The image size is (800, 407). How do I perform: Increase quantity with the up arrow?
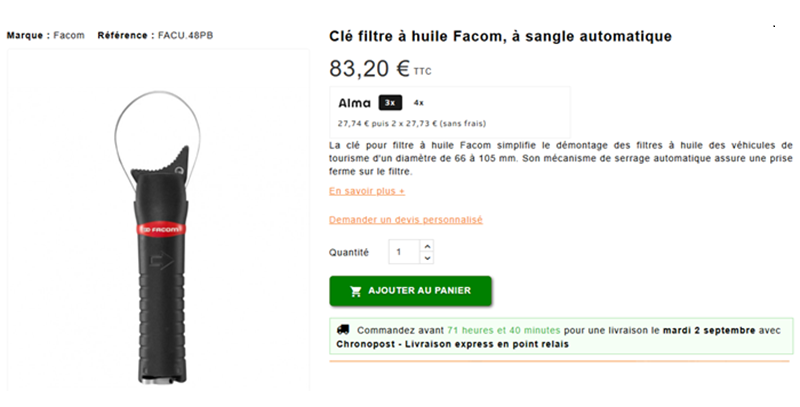[x=428, y=246]
